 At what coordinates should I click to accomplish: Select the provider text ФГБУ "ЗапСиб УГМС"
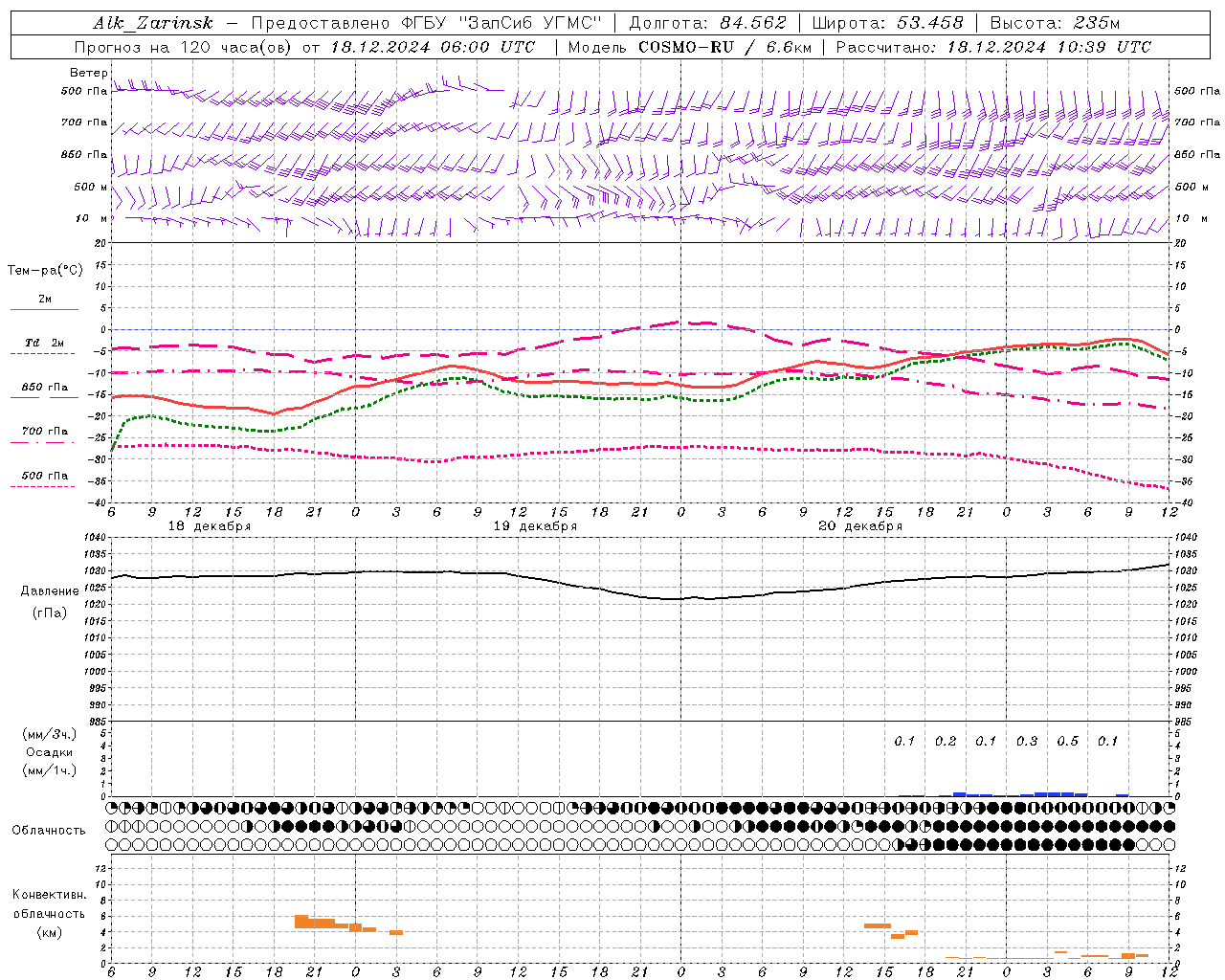(x=503, y=23)
